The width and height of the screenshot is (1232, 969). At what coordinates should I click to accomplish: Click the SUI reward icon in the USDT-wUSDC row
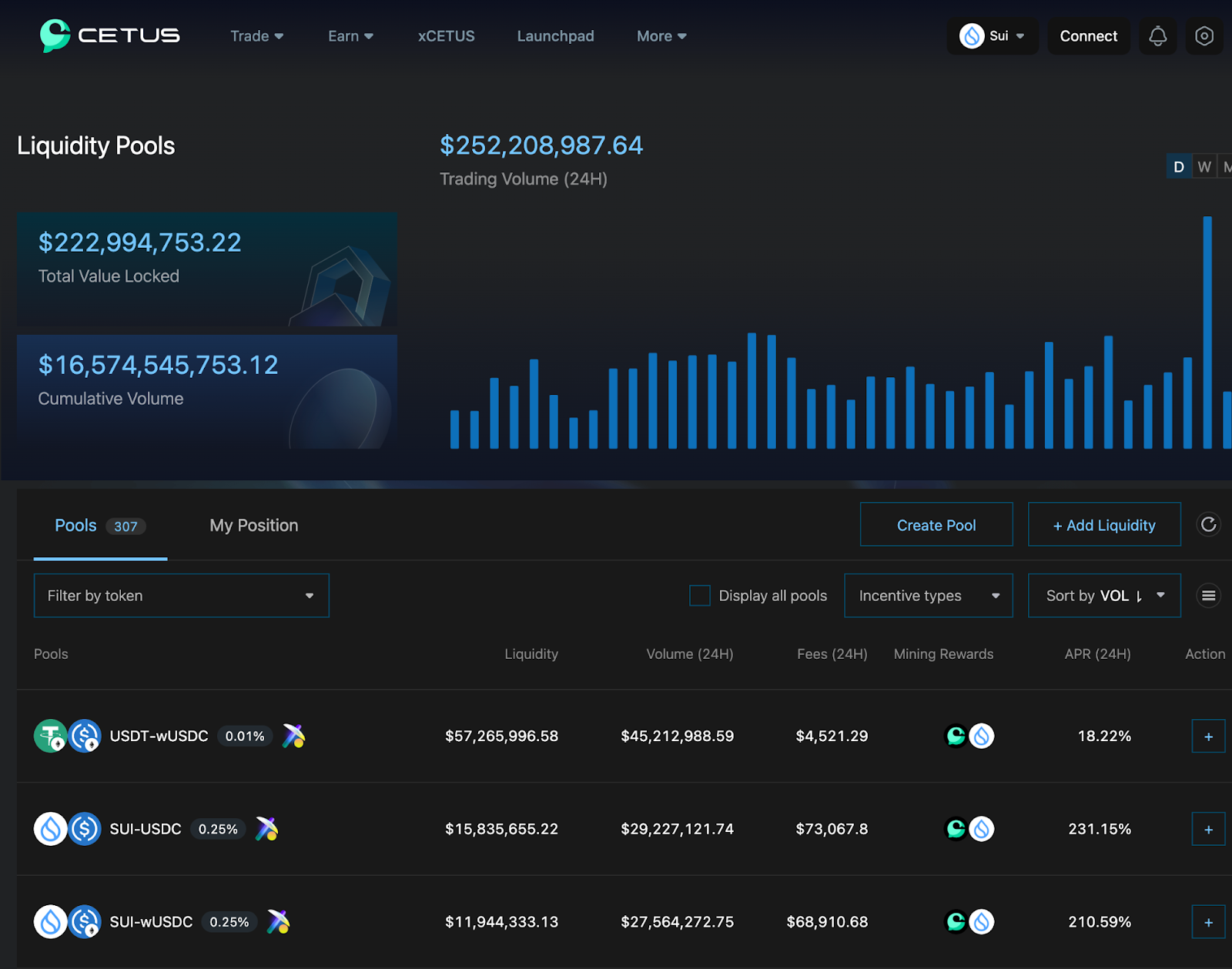coord(981,736)
